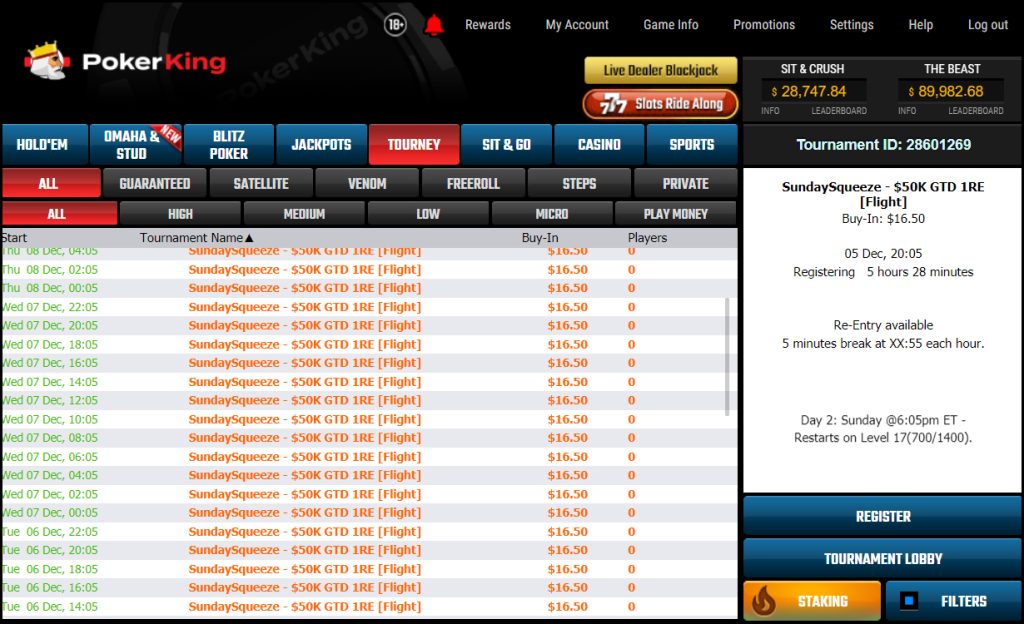Click Sit & Crush jackpot amount $28,747.84
1024x624 pixels.
[x=814, y=91]
